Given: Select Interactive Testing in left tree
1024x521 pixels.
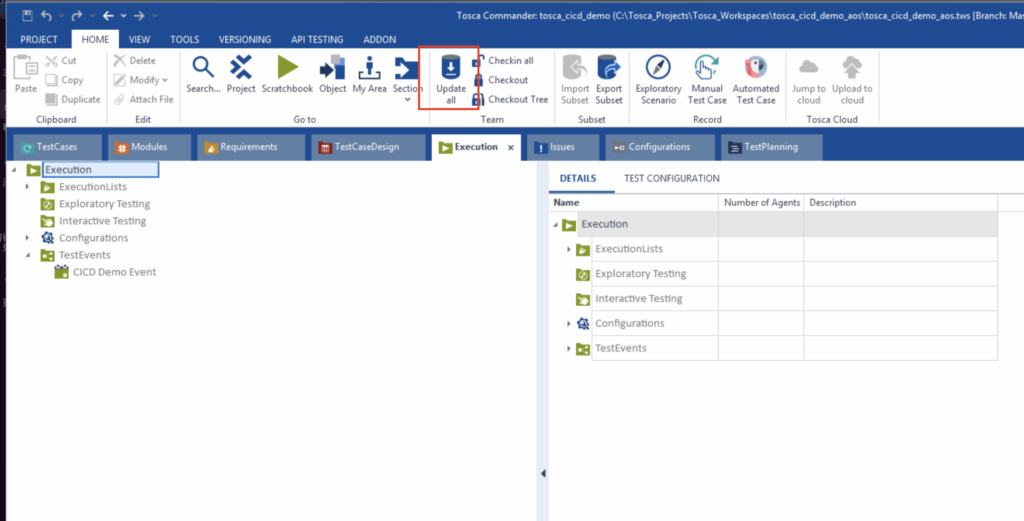Looking at the screenshot, I should tap(103, 221).
